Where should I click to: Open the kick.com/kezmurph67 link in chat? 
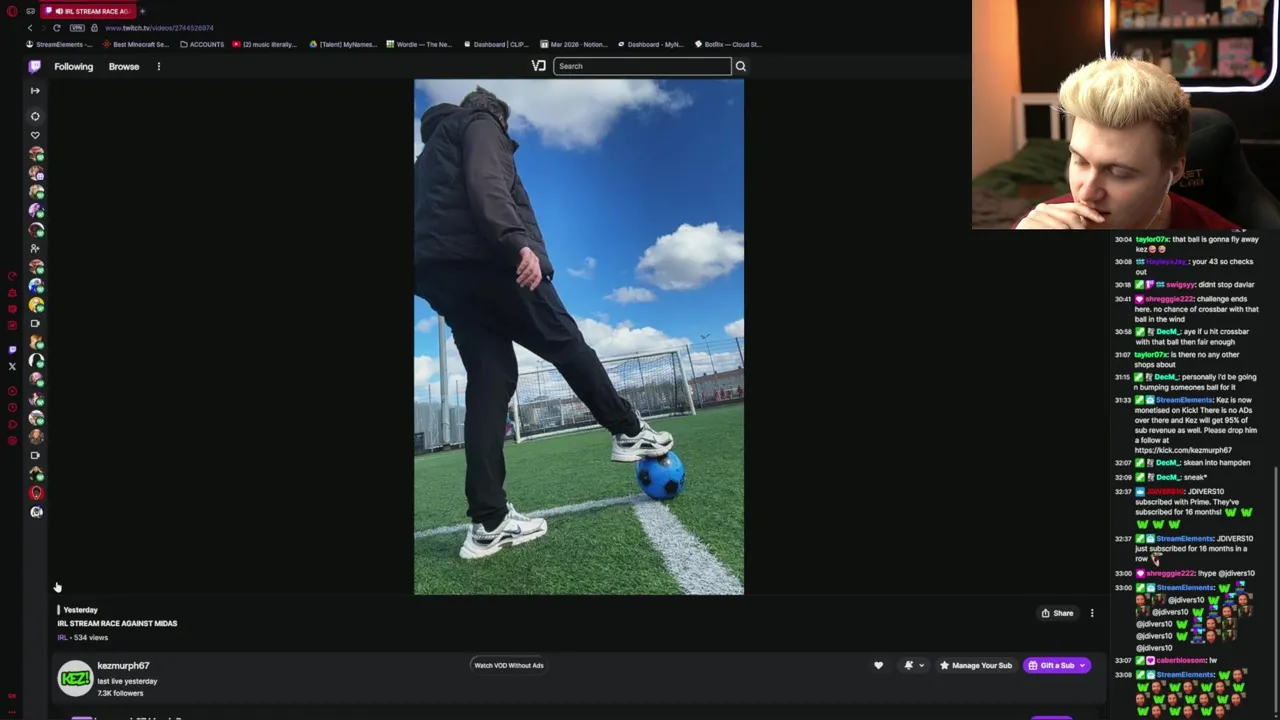pos(1183,450)
